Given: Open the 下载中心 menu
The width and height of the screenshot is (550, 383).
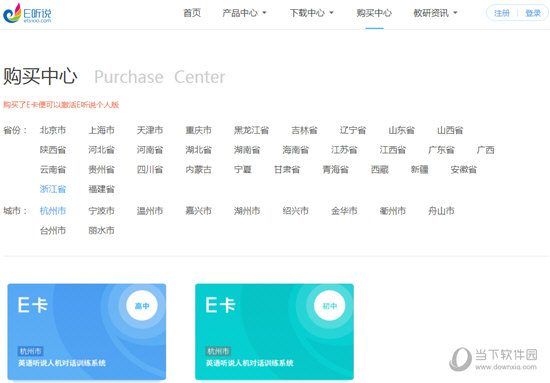Looking at the screenshot, I should 307,13.
